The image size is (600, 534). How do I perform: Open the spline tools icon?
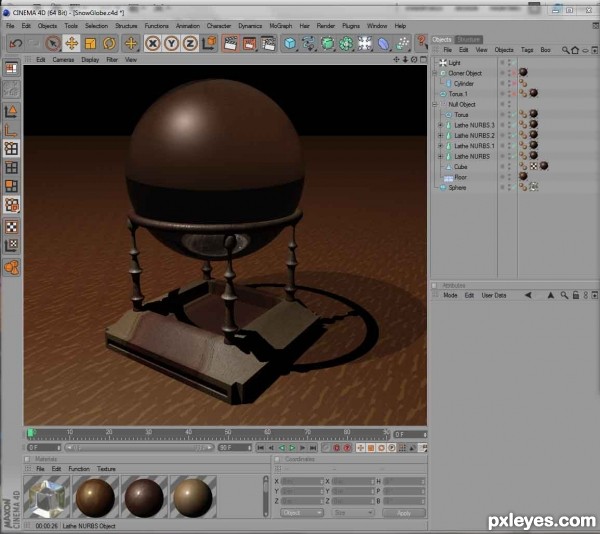point(308,43)
